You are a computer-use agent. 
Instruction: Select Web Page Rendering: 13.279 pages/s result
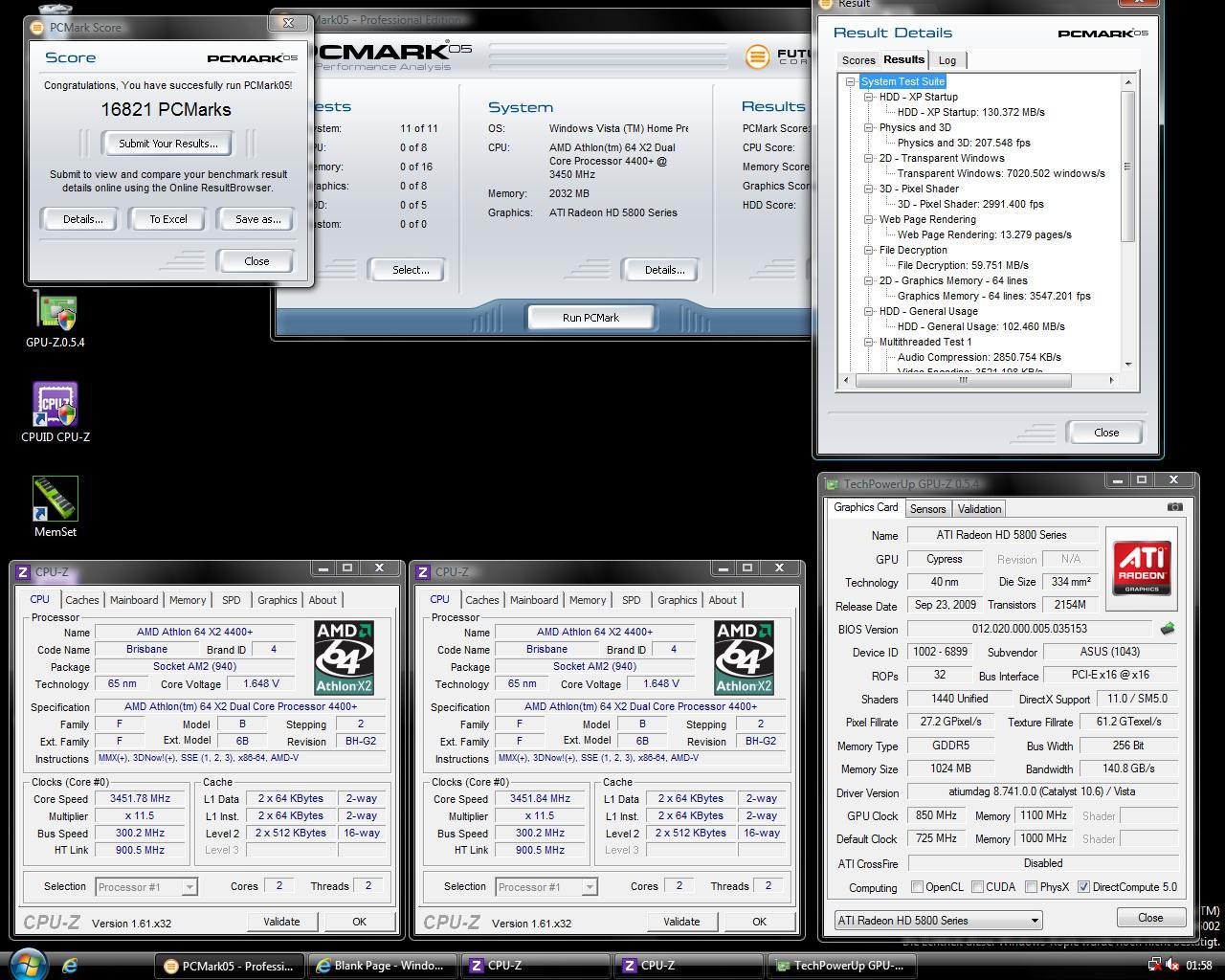(x=984, y=234)
